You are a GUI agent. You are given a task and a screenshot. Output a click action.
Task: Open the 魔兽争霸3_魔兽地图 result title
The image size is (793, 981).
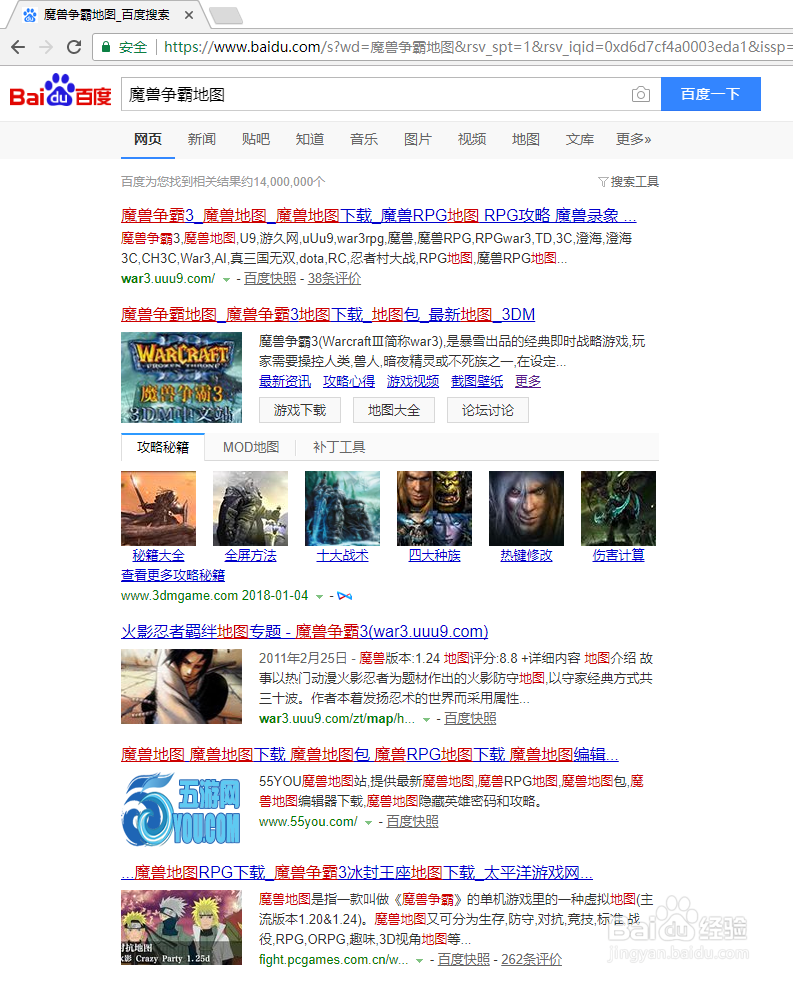(x=378, y=215)
